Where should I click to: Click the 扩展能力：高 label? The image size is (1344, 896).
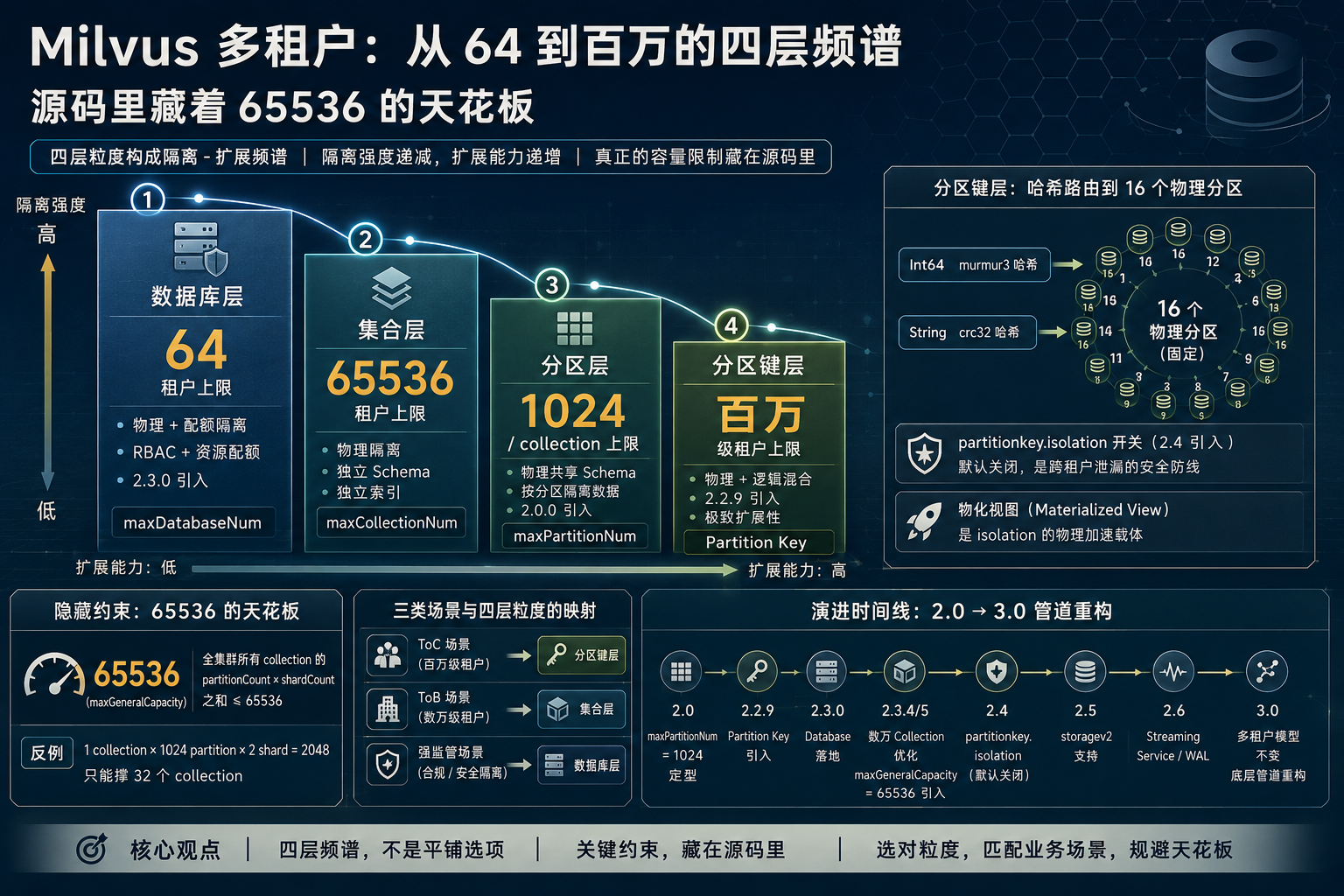pos(797,570)
